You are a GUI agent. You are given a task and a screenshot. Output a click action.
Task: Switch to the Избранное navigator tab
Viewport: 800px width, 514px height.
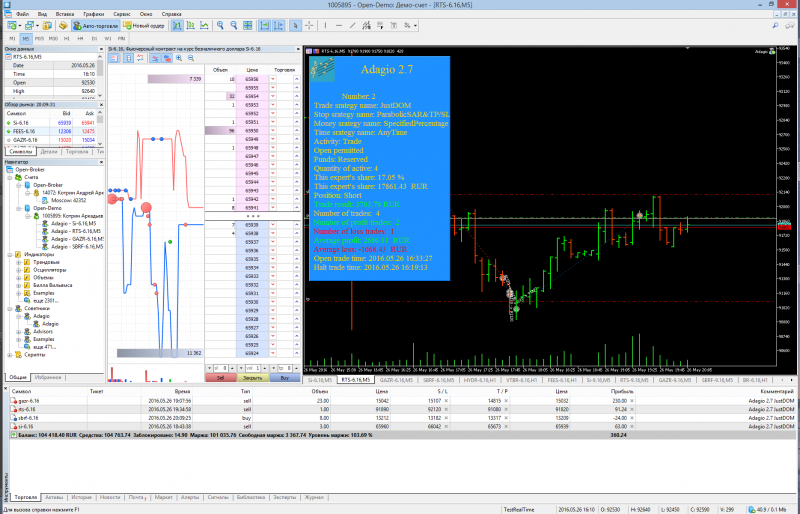click(48, 378)
